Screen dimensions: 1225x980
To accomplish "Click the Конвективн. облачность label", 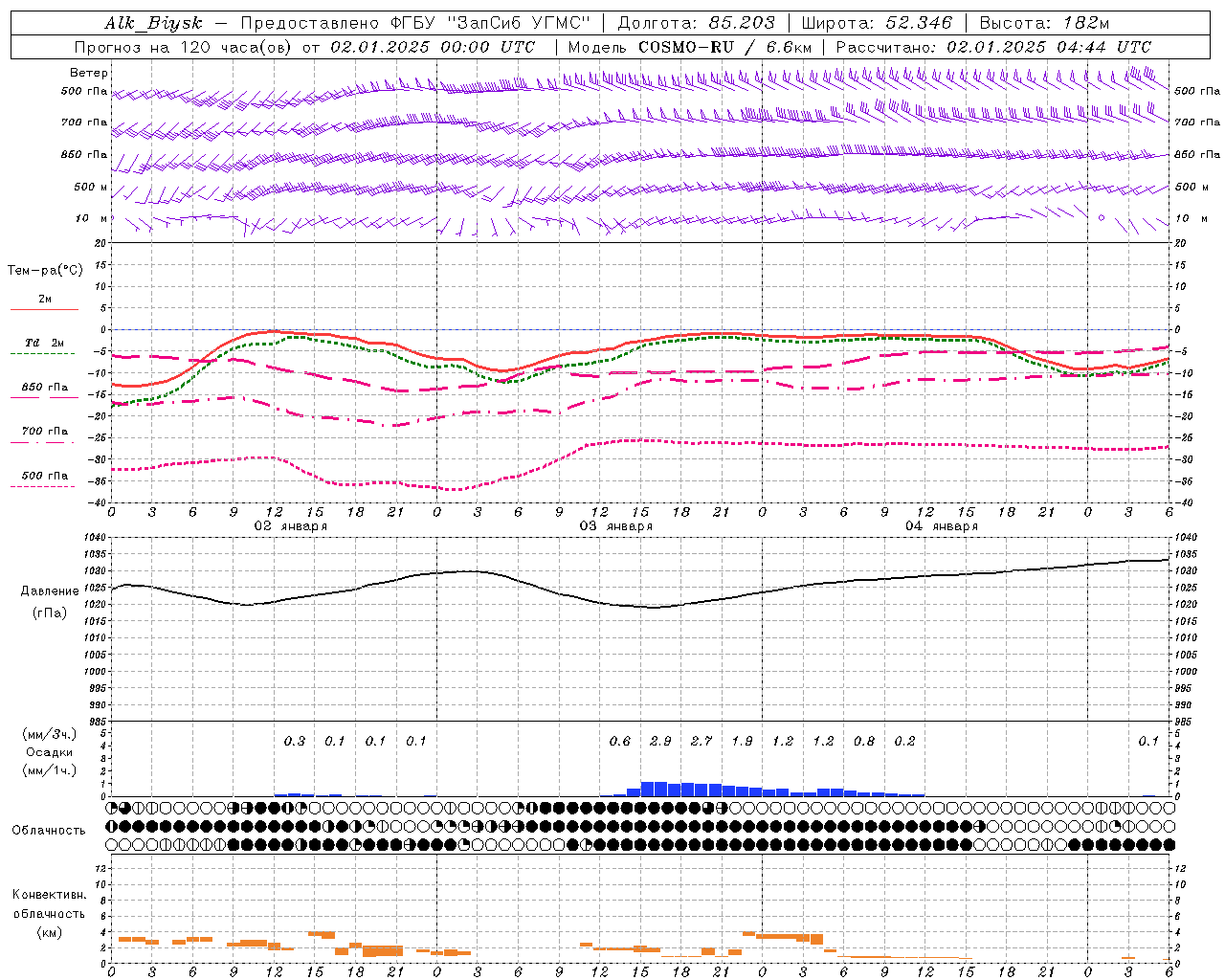I will (49, 904).
